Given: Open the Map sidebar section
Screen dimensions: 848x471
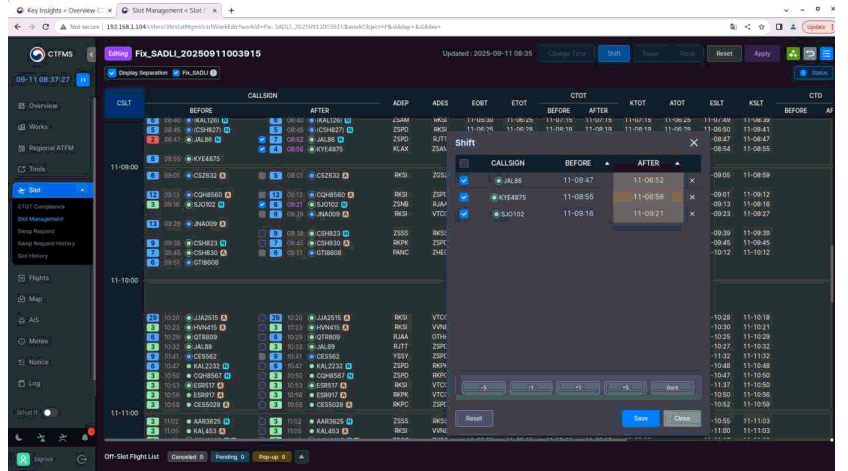Looking at the screenshot, I should point(35,299).
